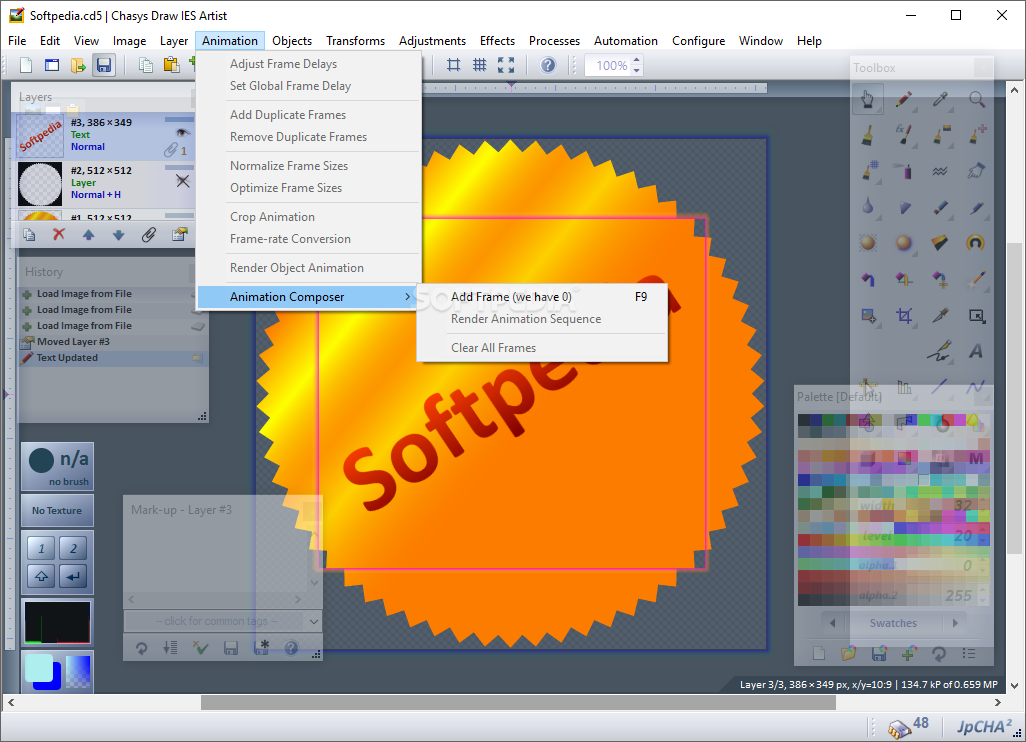
Task: Select the spray can airbrush tool
Action: (x=904, y=171)
